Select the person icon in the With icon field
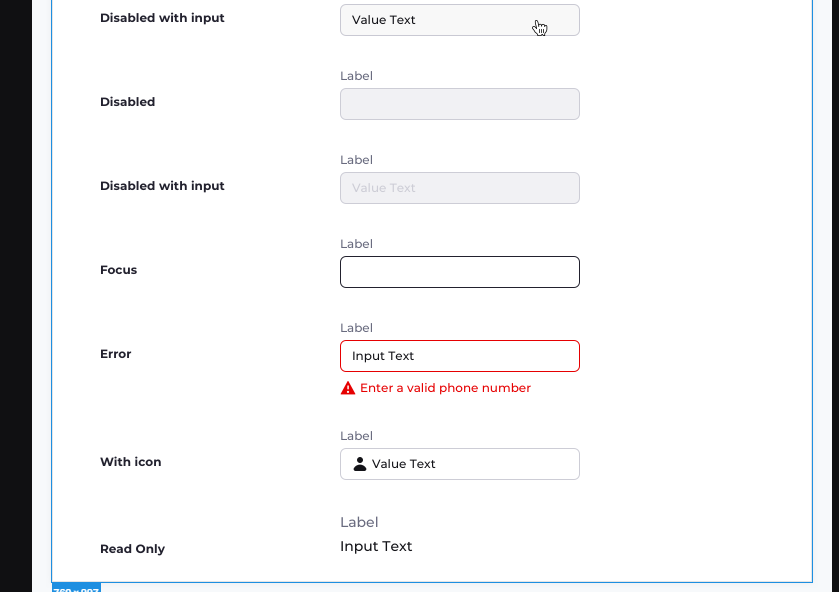 coord(359,463)
